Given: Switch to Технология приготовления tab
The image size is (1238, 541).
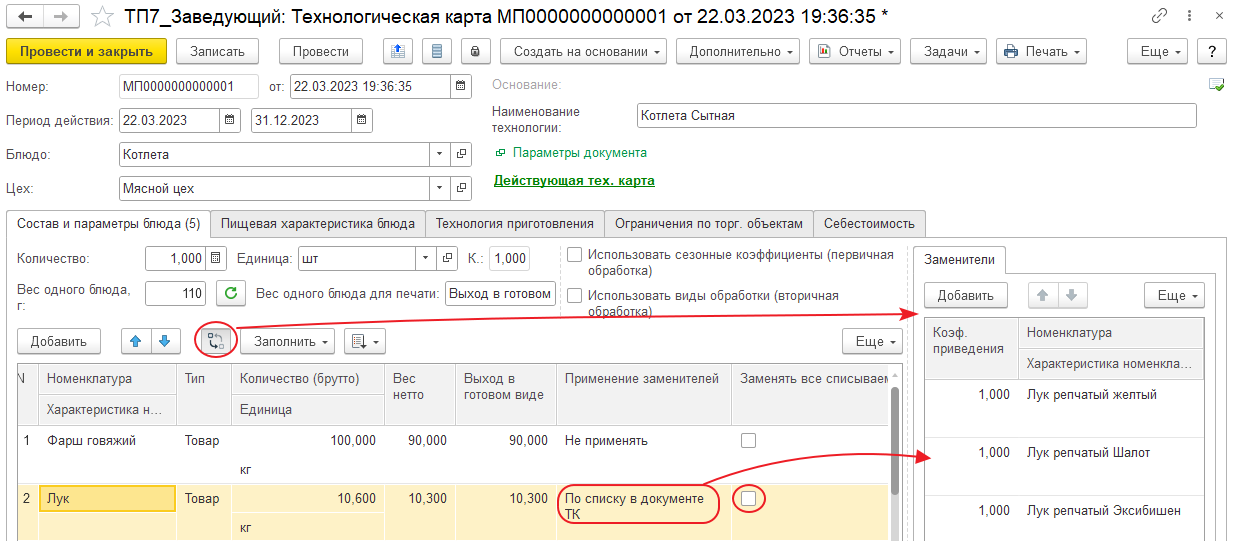Looking at the screenshot, I should click(x=515, y=223).
